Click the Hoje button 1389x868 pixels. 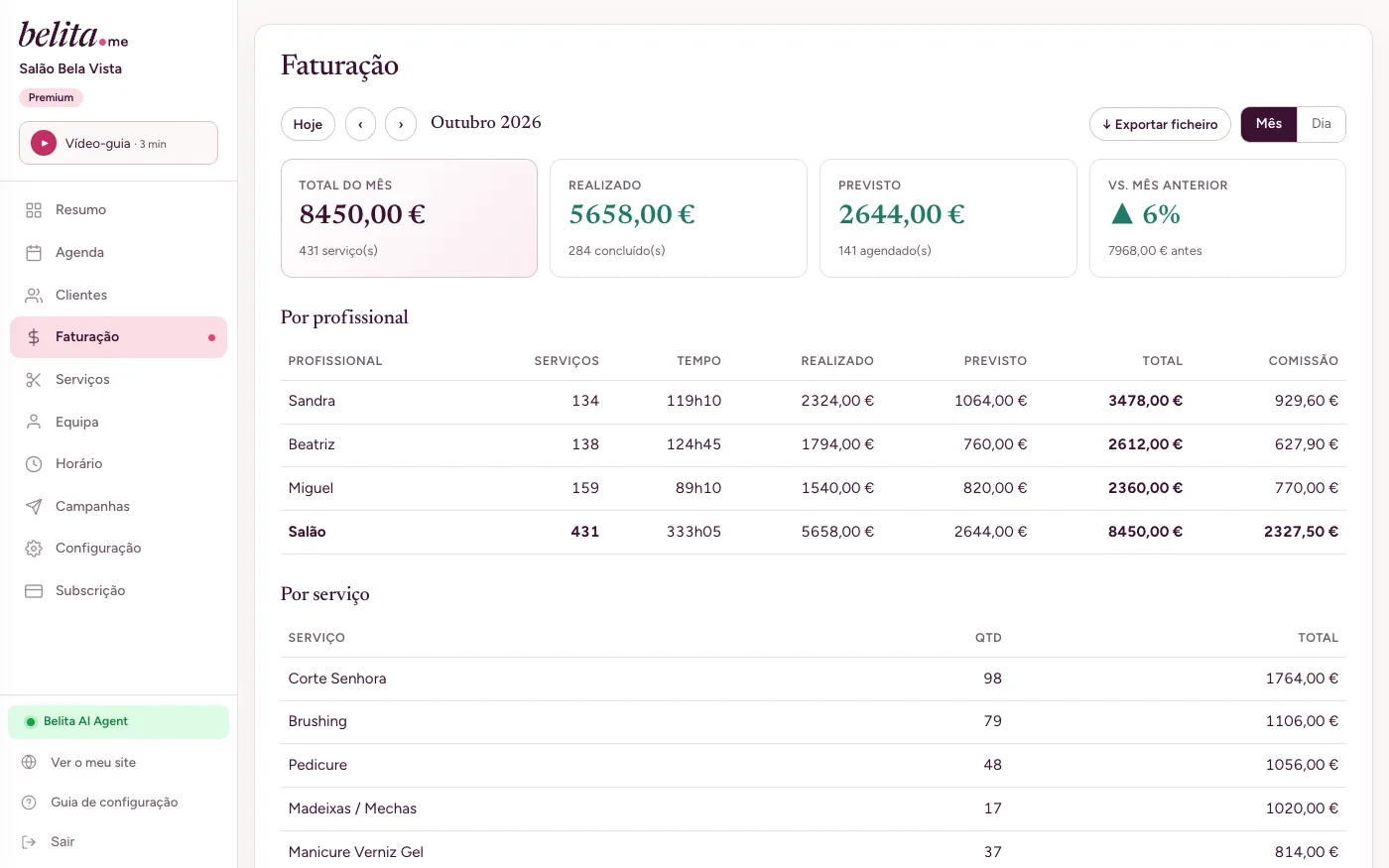point(308,124)
